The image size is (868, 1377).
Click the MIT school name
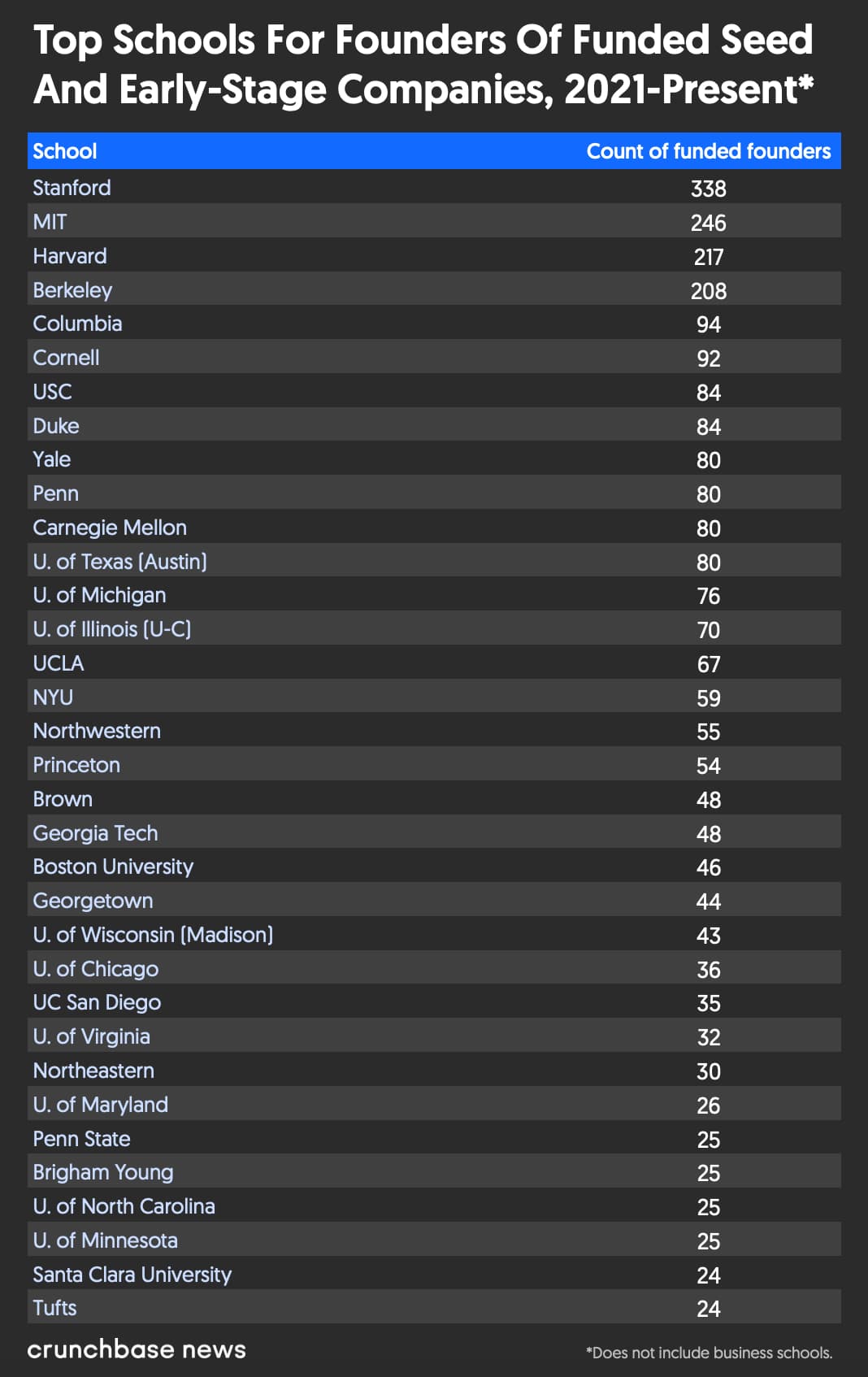50,222
